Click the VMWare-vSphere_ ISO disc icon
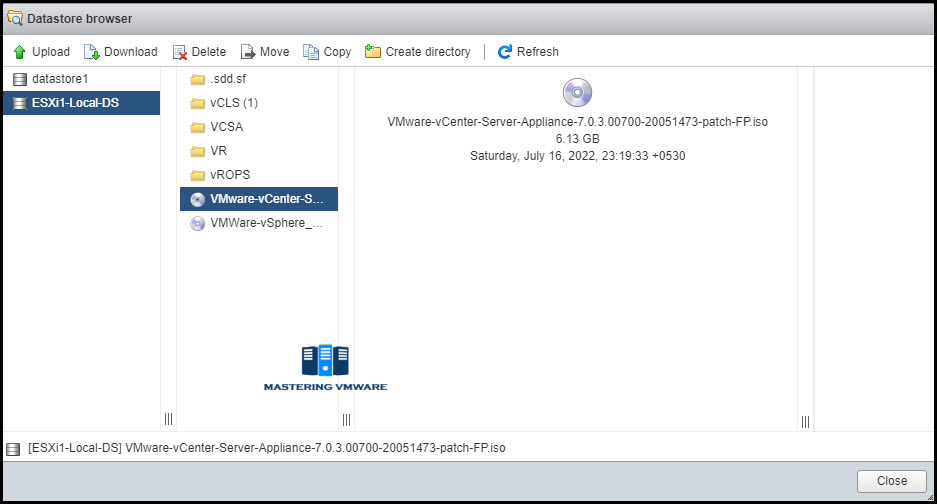Image resolution: width=937 pixels, height=504 pixels. point(197,223)
